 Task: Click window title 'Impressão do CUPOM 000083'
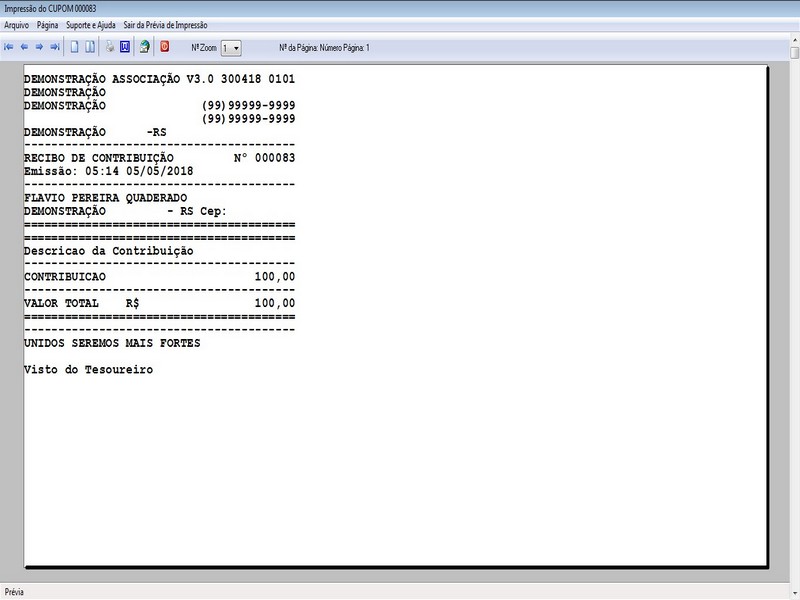click(x=50, y=9)
